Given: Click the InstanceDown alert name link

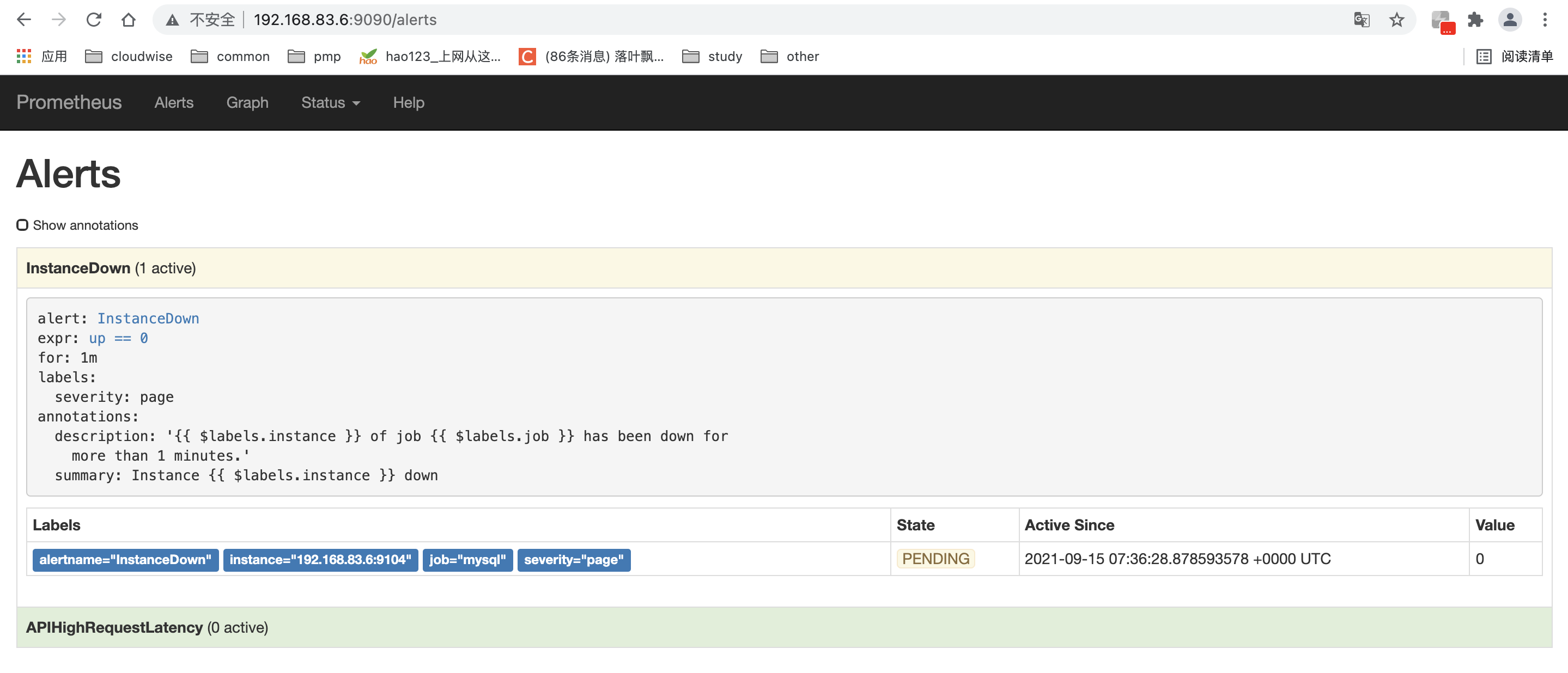Looking at the screenshot, I should point(148,318).
